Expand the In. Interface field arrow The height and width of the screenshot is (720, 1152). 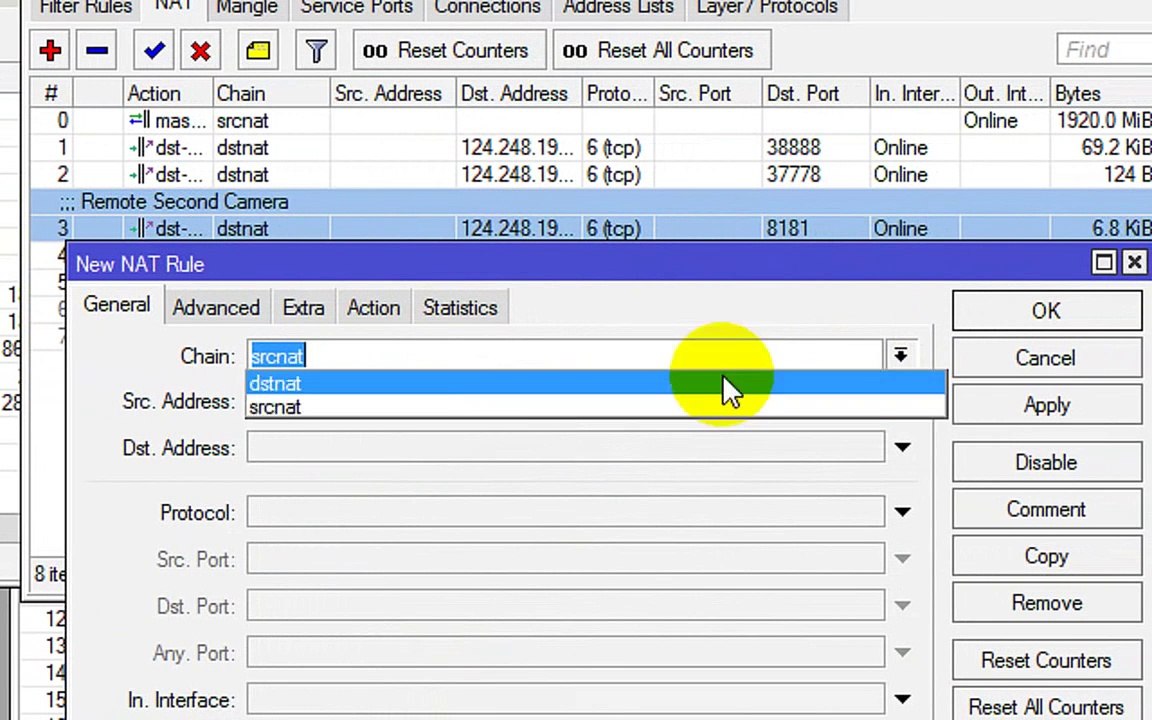(902, 700)
